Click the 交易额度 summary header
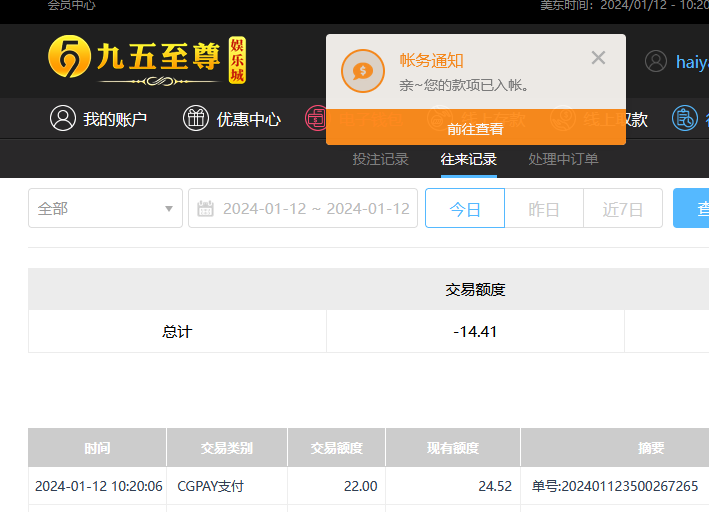The height and width of the screenshot is (512, 709). point(475,289)
